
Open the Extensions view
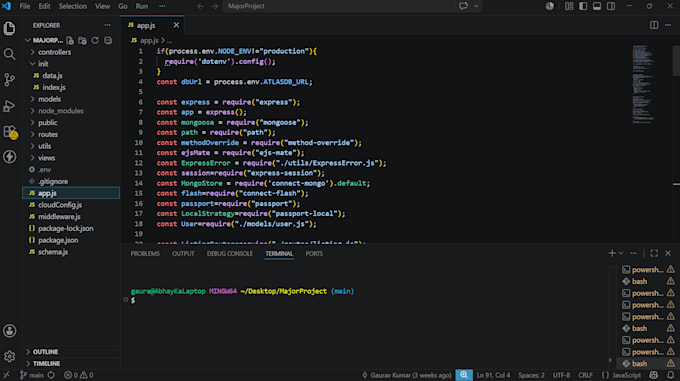coord(10,131)
